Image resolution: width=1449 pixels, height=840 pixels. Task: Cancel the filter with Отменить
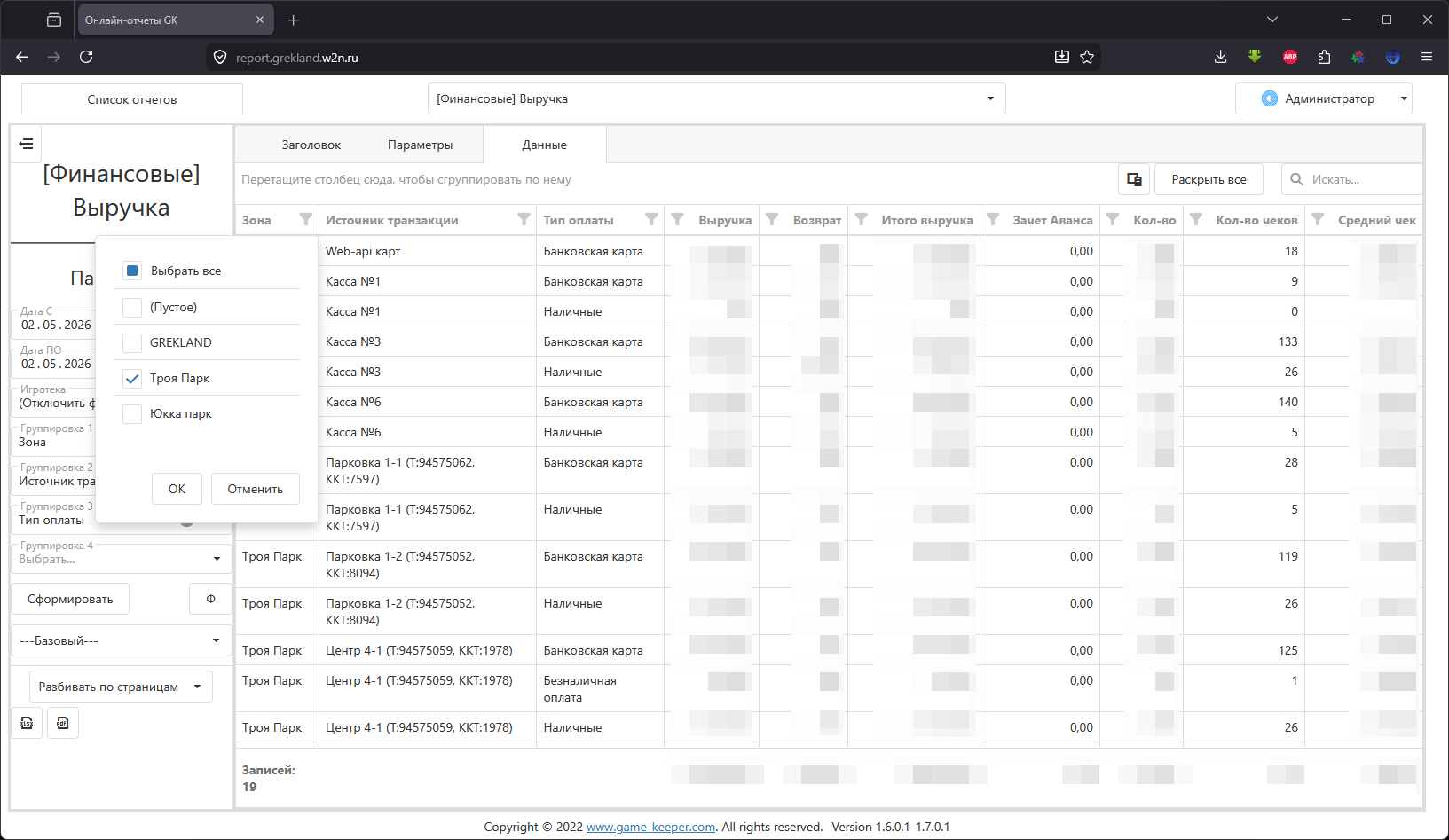pyautogui.click(x=256, y=489)
